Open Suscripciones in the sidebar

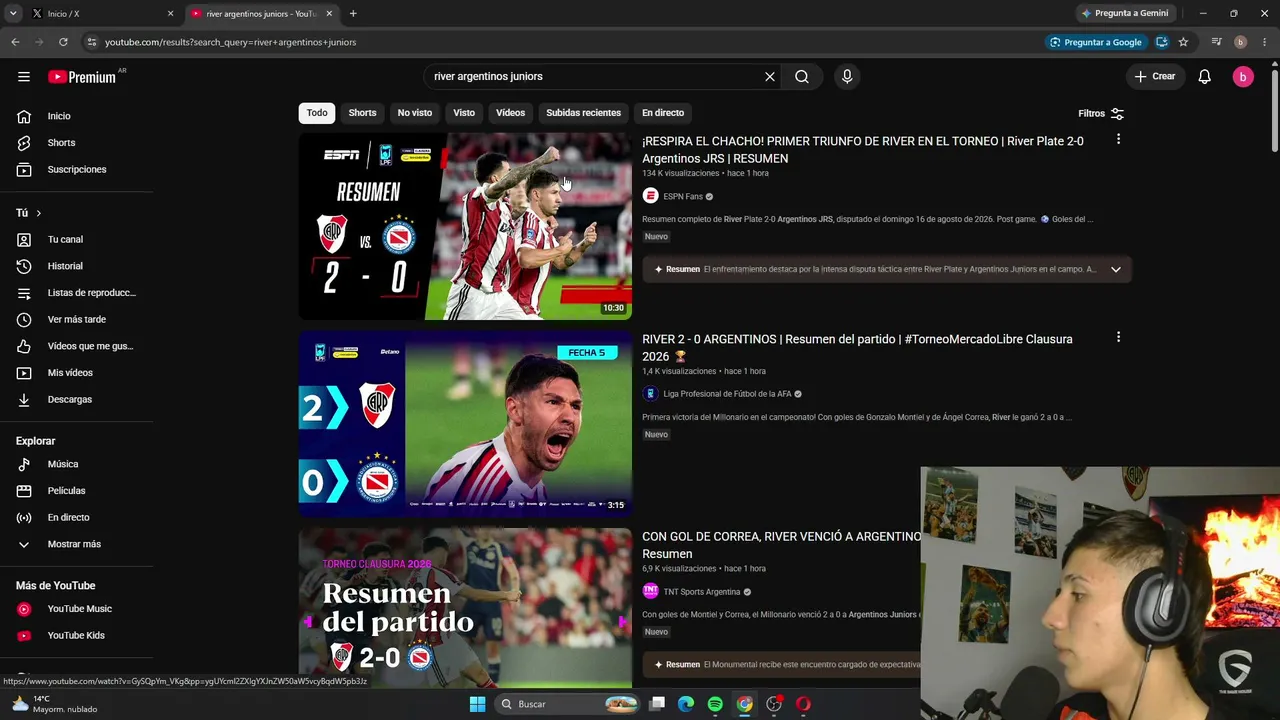(x=77, y=170)
